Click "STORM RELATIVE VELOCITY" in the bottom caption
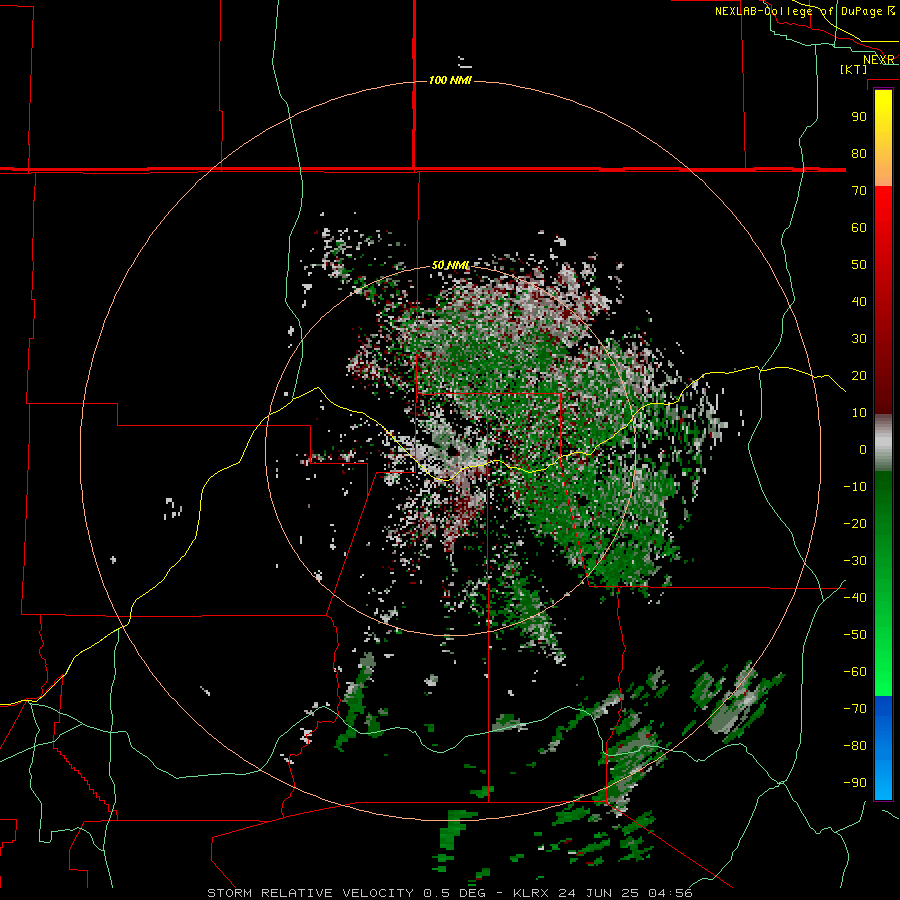Image resolution: width=900 pixels, height=900 pixels. (x=310, y=893)
